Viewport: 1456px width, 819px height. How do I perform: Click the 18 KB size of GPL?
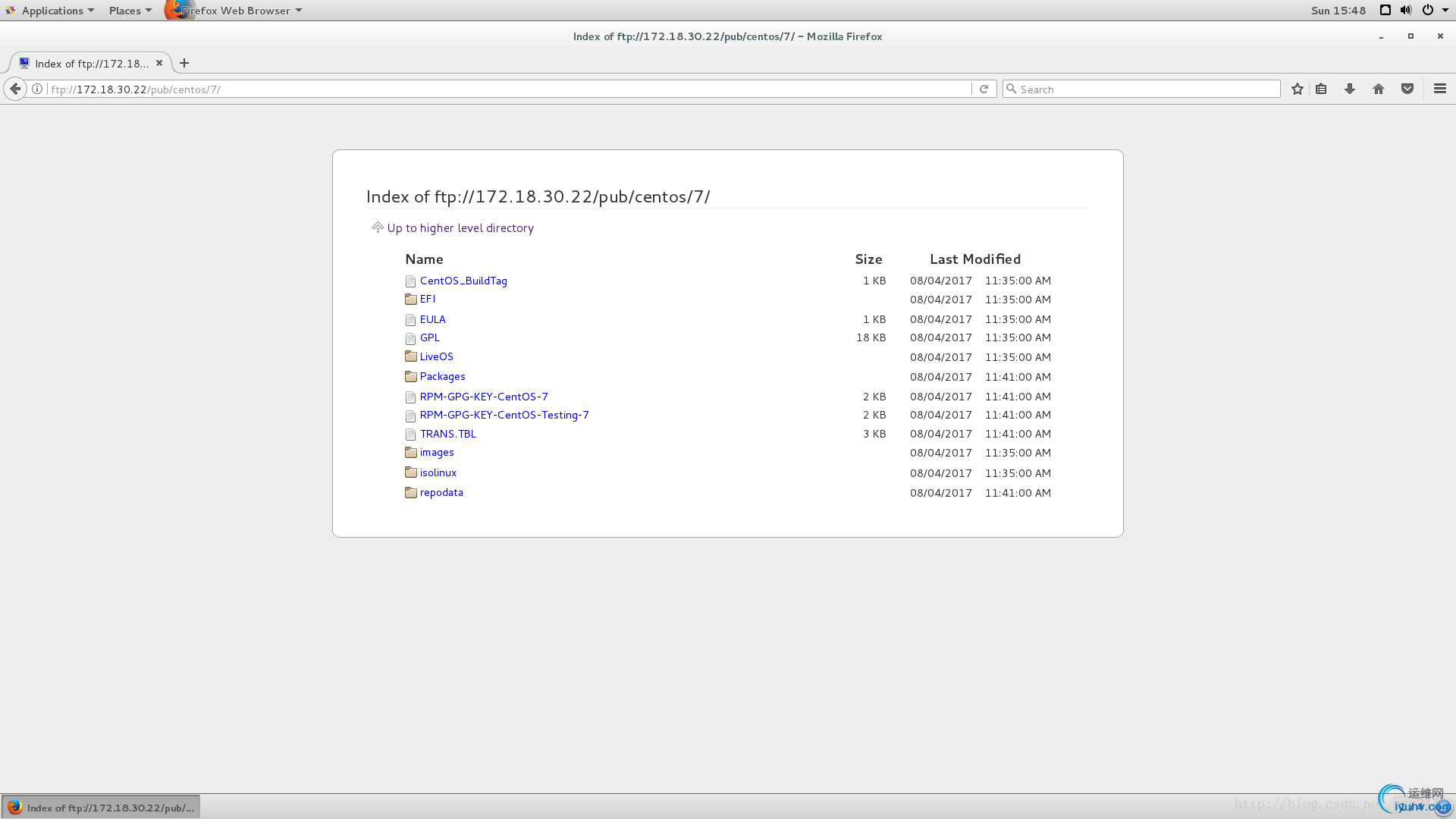pos(871,337)
